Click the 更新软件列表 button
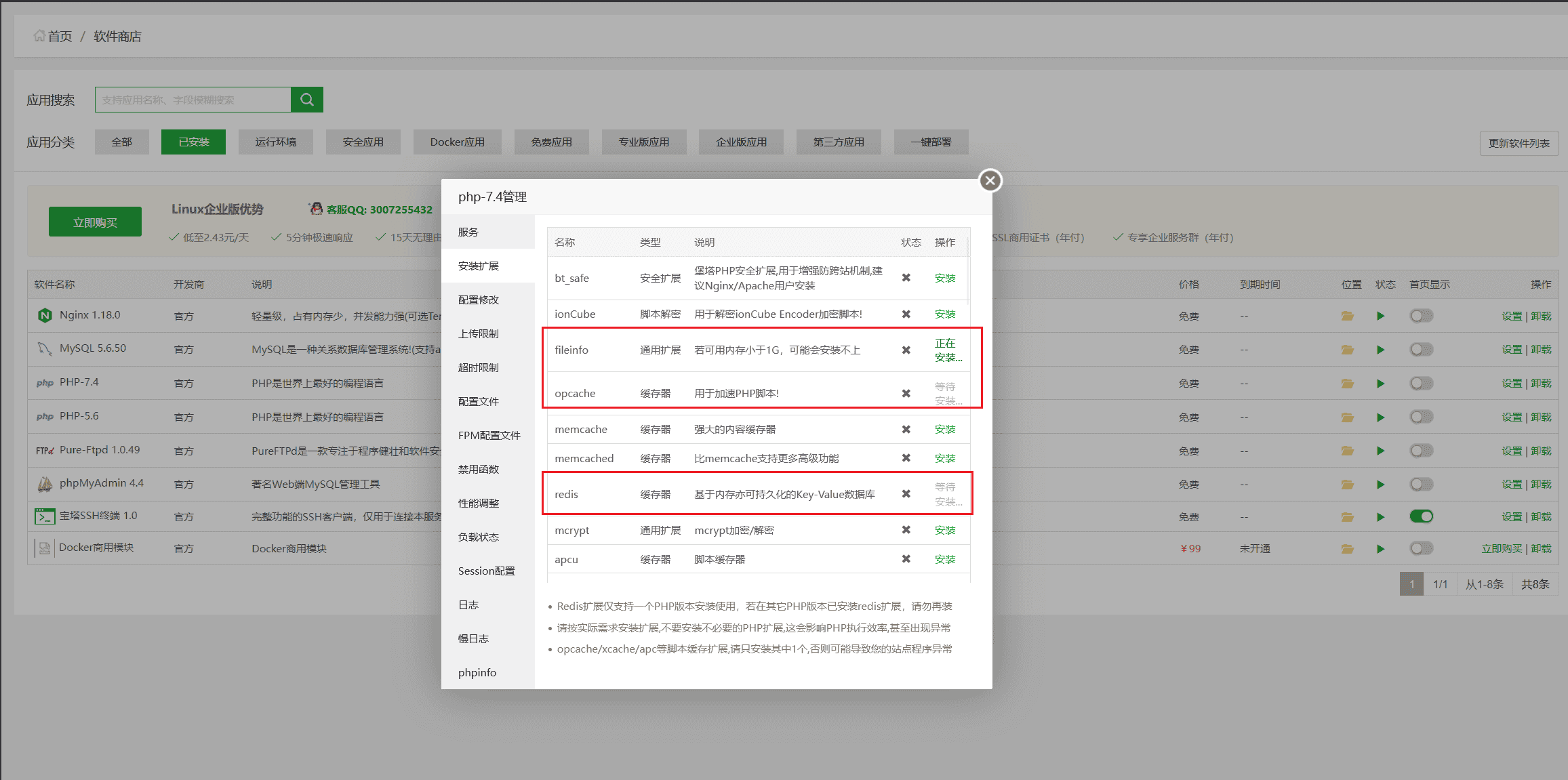The image size is (1568, 780). coord(1519,142)
